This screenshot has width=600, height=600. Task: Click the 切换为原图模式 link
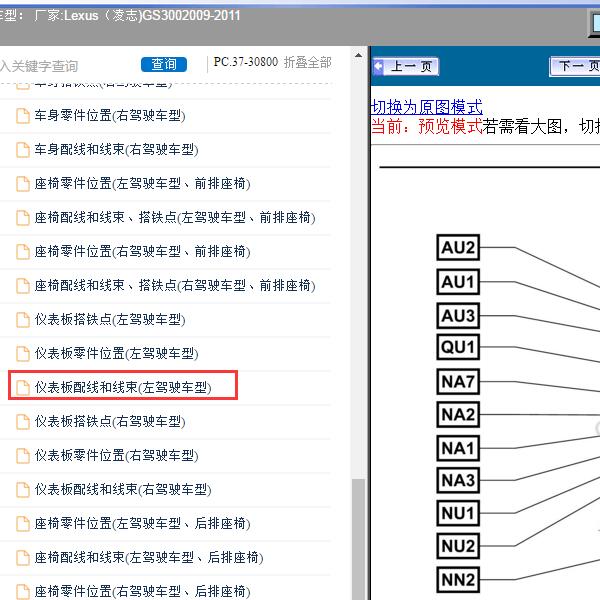[x=426, y=107]
